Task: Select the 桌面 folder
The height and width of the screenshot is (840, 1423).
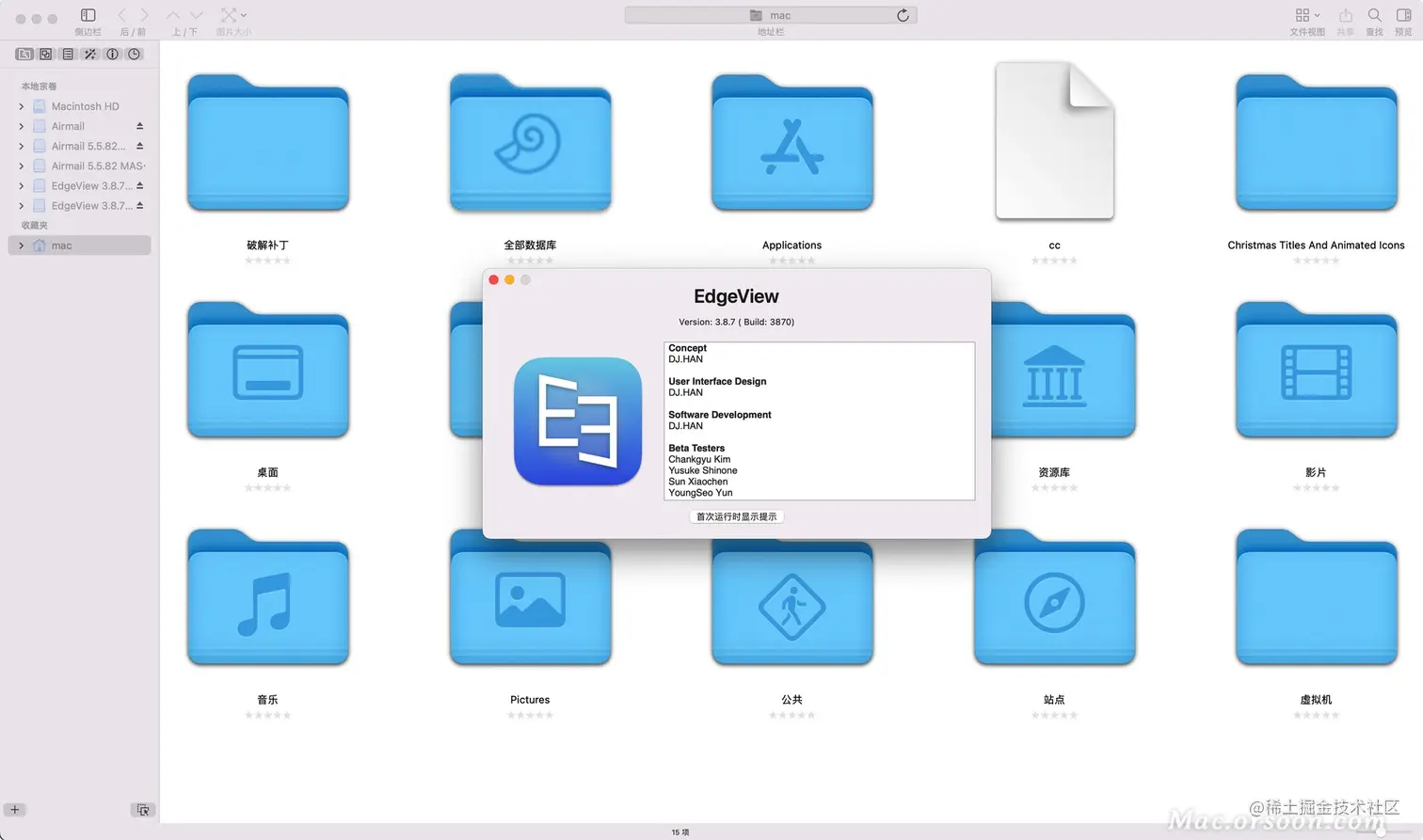Action: click(268, 370)
